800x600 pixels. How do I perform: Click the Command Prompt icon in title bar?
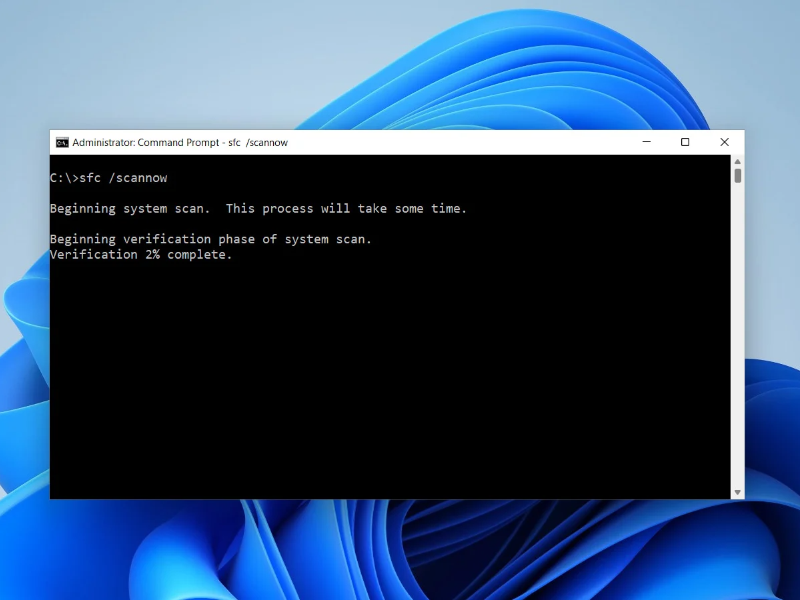[x=62, y=142]
